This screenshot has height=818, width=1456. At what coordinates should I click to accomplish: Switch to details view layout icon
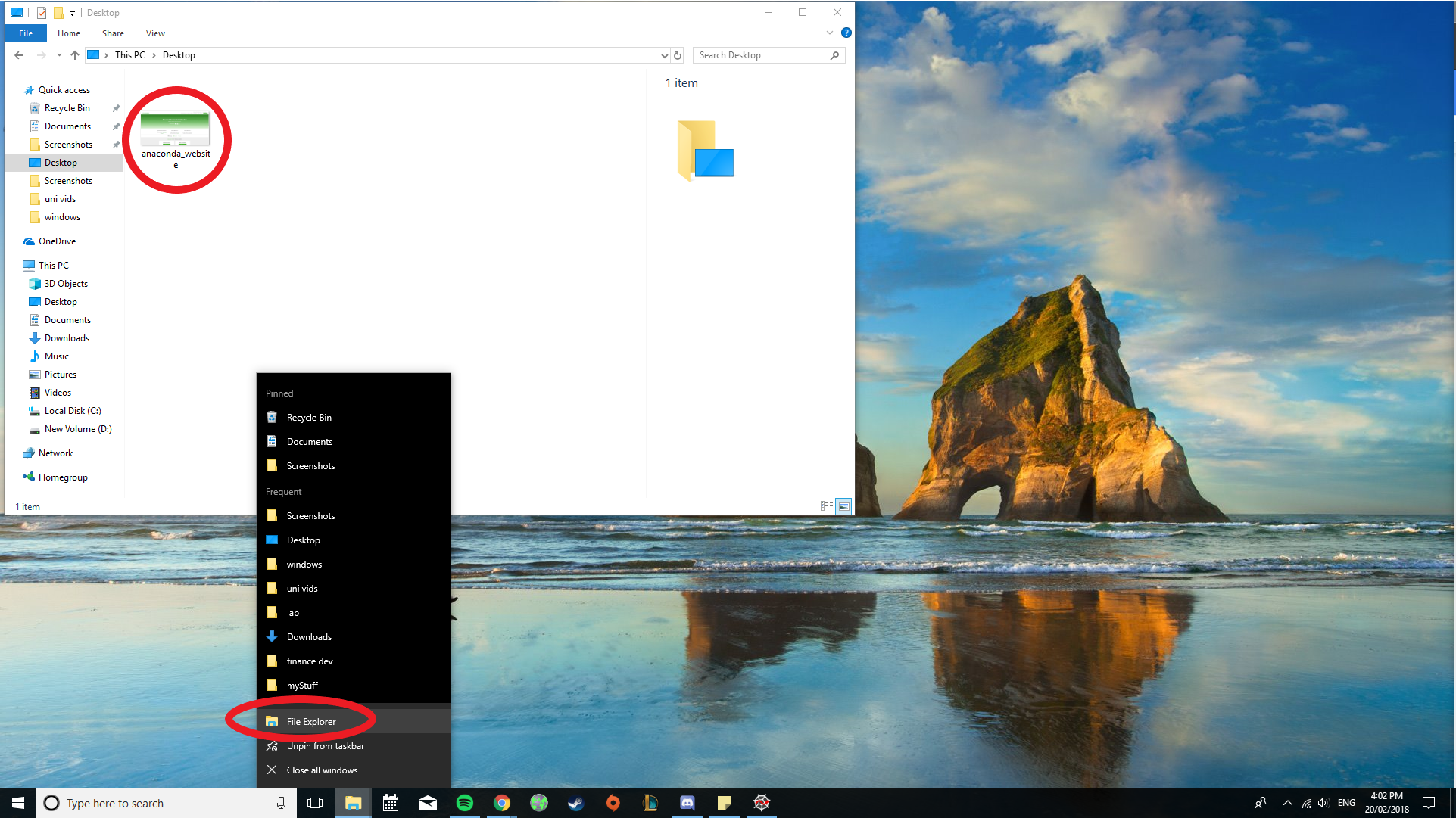pos(827,506)
